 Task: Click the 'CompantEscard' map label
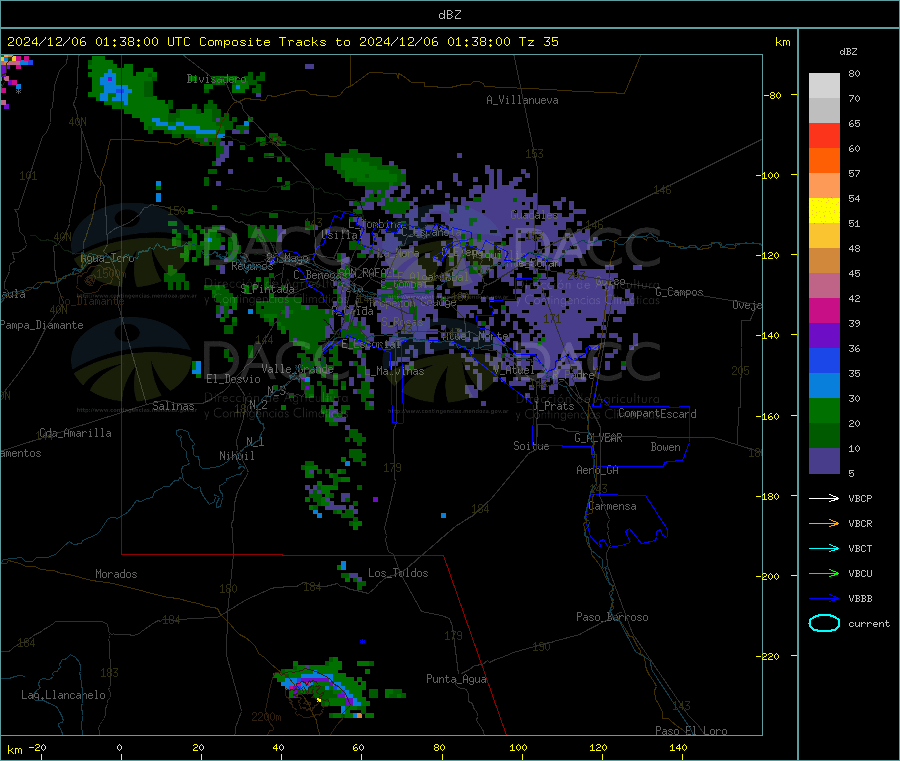657,414
